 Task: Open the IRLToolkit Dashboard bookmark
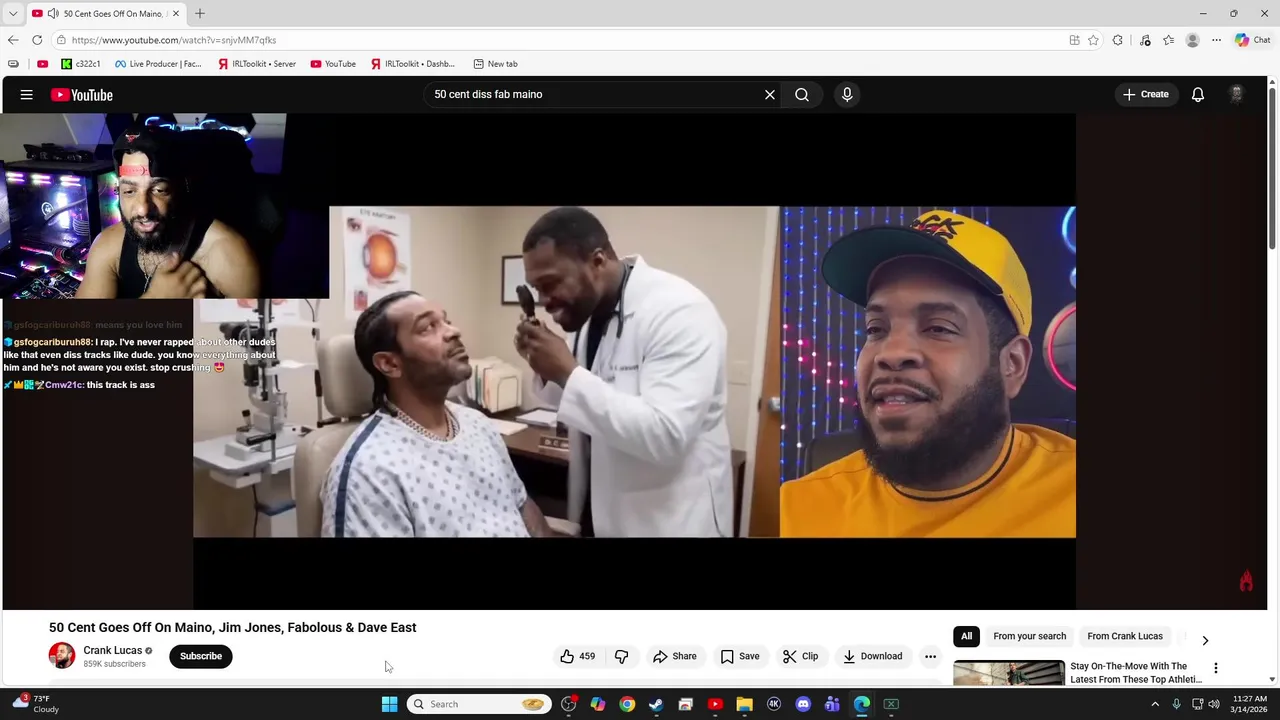[x=413, y=64]
